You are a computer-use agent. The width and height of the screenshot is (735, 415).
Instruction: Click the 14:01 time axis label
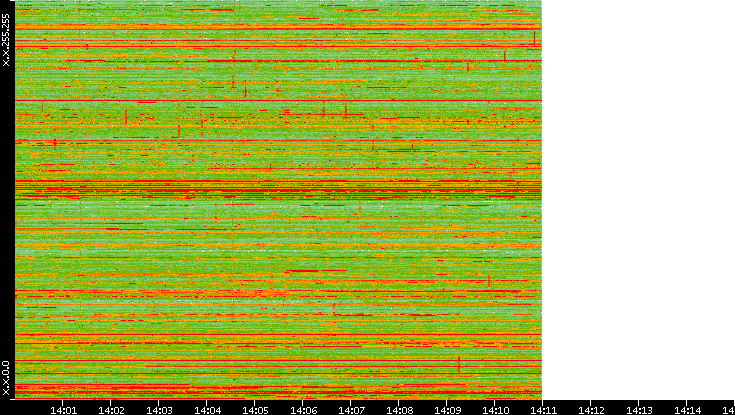(x=63, y=410)
